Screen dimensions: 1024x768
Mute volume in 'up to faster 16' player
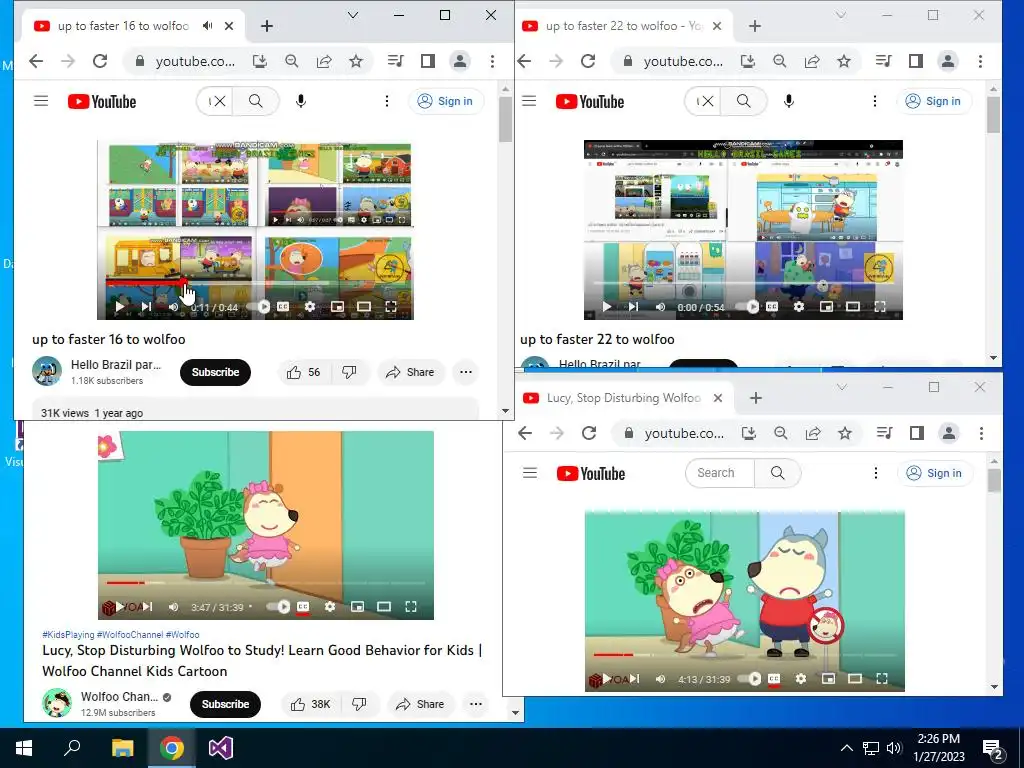[x=173, y=306]
